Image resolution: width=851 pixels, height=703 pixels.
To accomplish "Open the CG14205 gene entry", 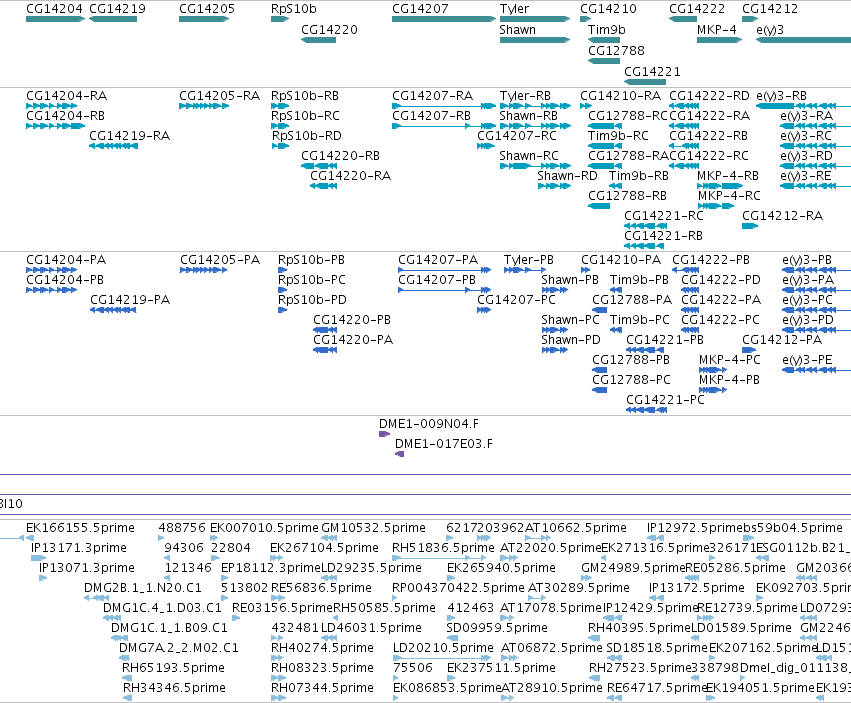I will [x=204, y=19].
